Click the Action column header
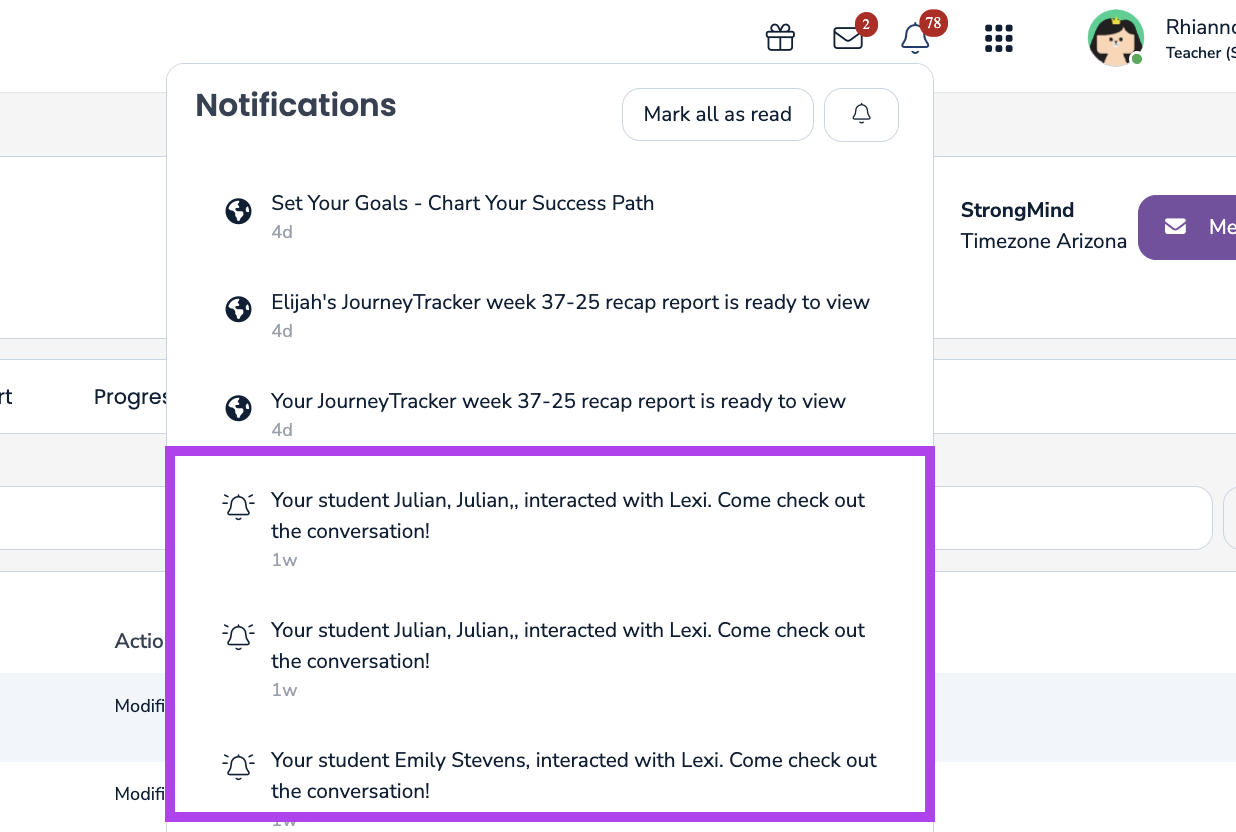This screenshot has width=1236, height=832. tap(139, 641)
